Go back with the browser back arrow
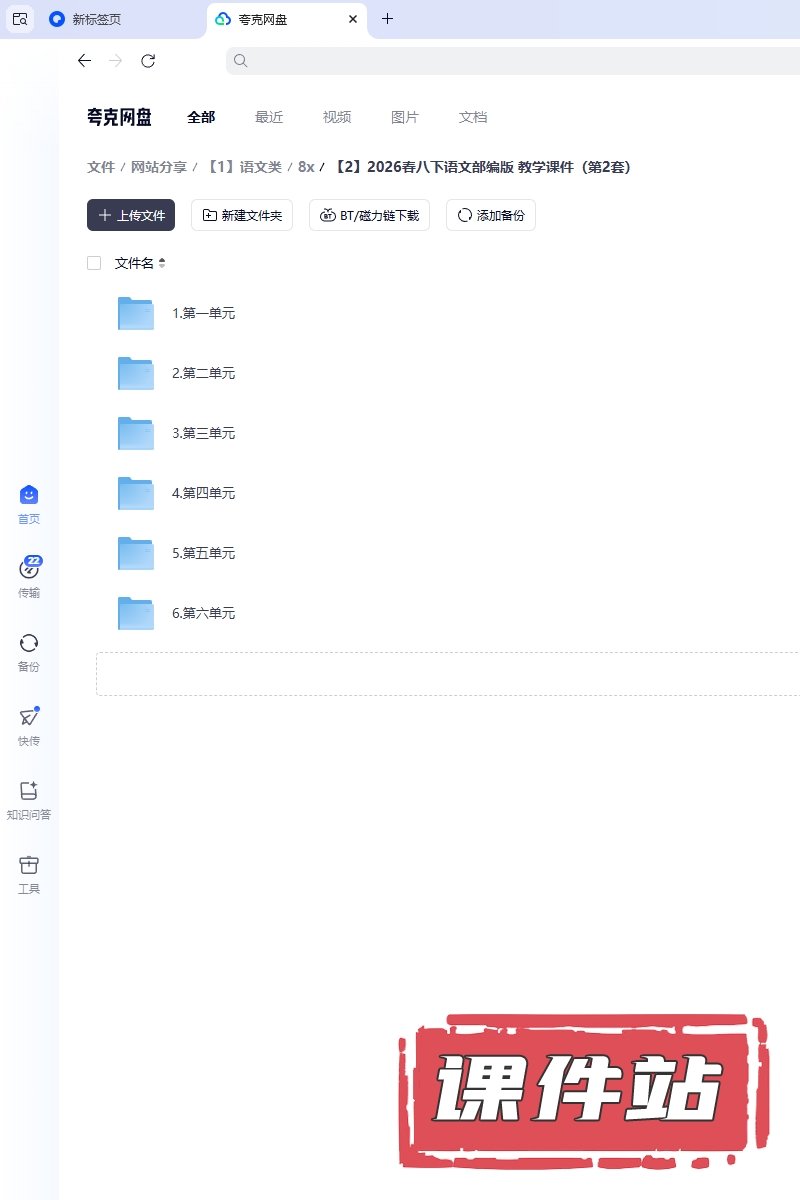Viewport: 800px width, 1200px height. [x=84, y=61]
